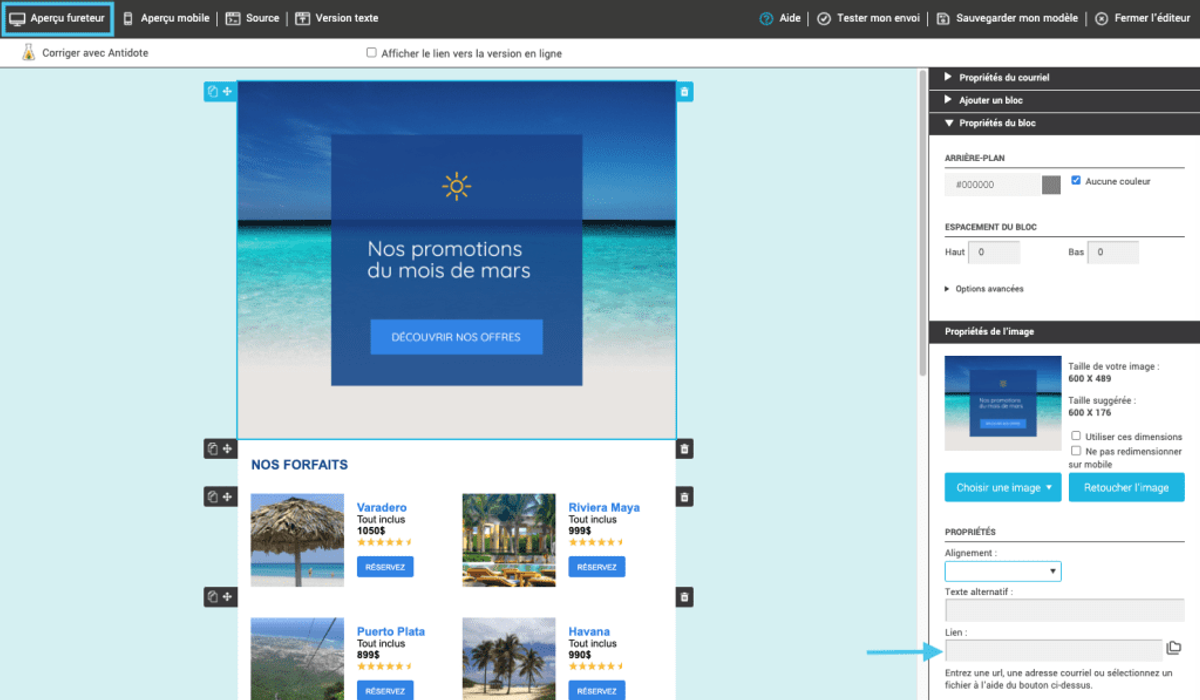Open the Source view
The height and width of the screenshot is (700, 1200).
(252, 18)
